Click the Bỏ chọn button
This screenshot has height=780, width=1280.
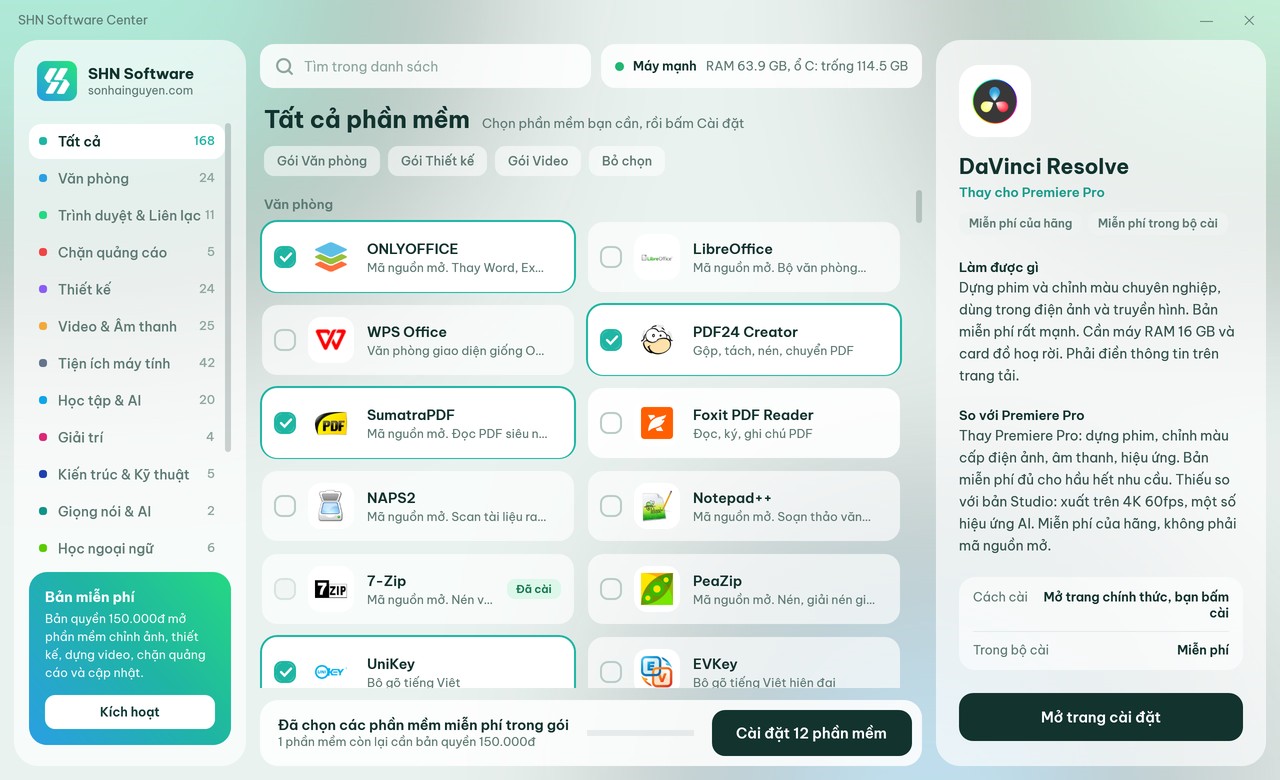627,161
